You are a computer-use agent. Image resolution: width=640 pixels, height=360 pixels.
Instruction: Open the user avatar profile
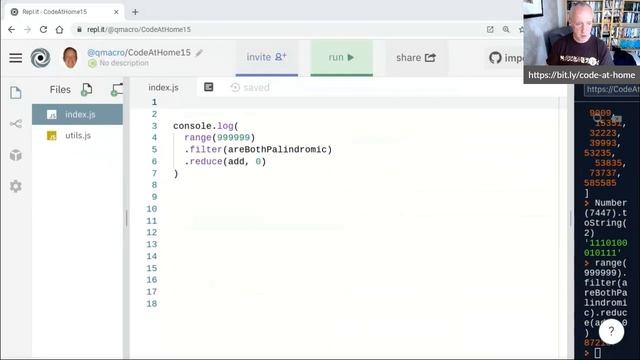tap(70, 58)
